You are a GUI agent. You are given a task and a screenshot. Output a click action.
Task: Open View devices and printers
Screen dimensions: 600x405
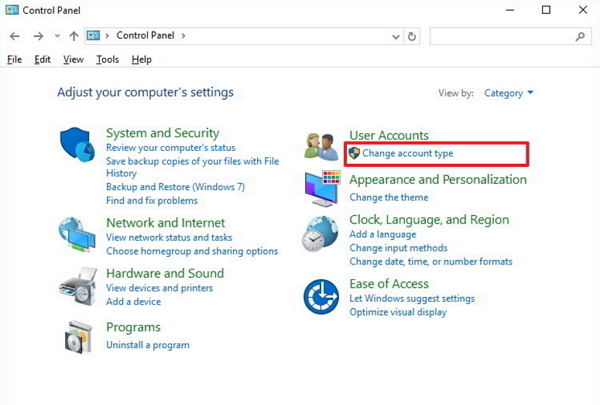160,288
